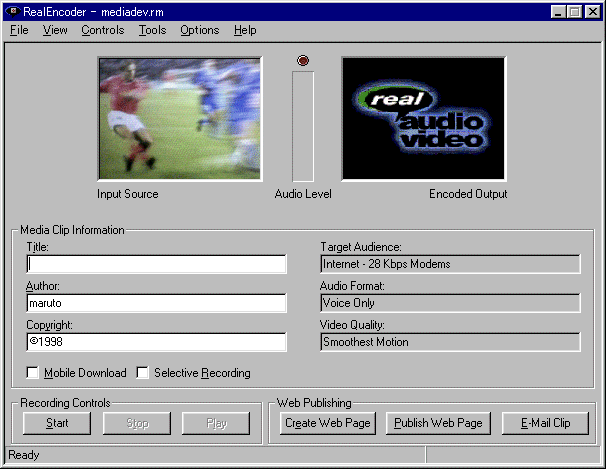
Task: Open the Audio Format selector
Action: point(450,303)
